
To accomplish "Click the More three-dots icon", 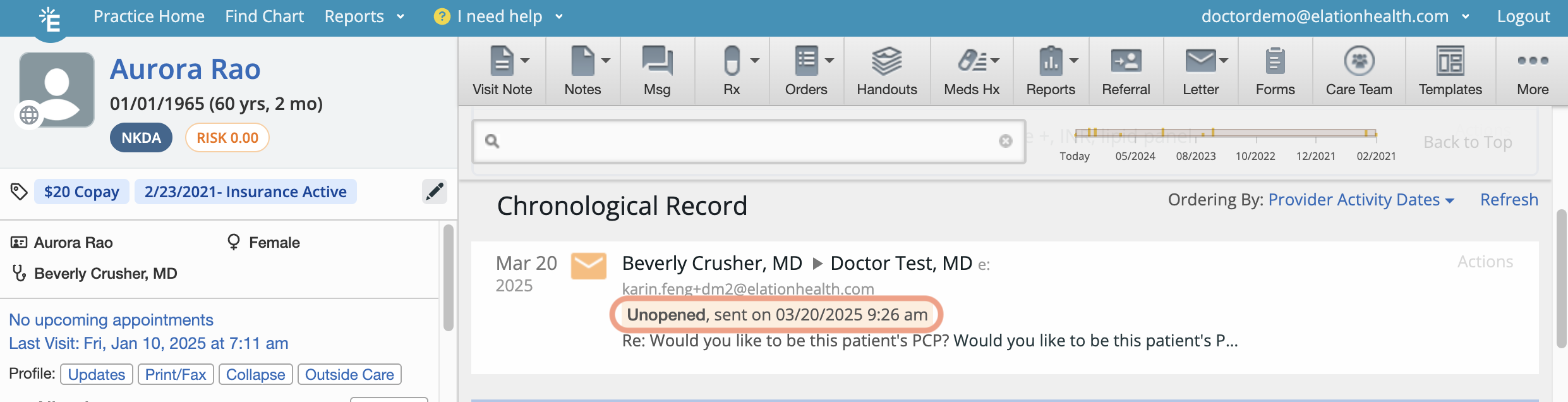I will point(1533,61).
